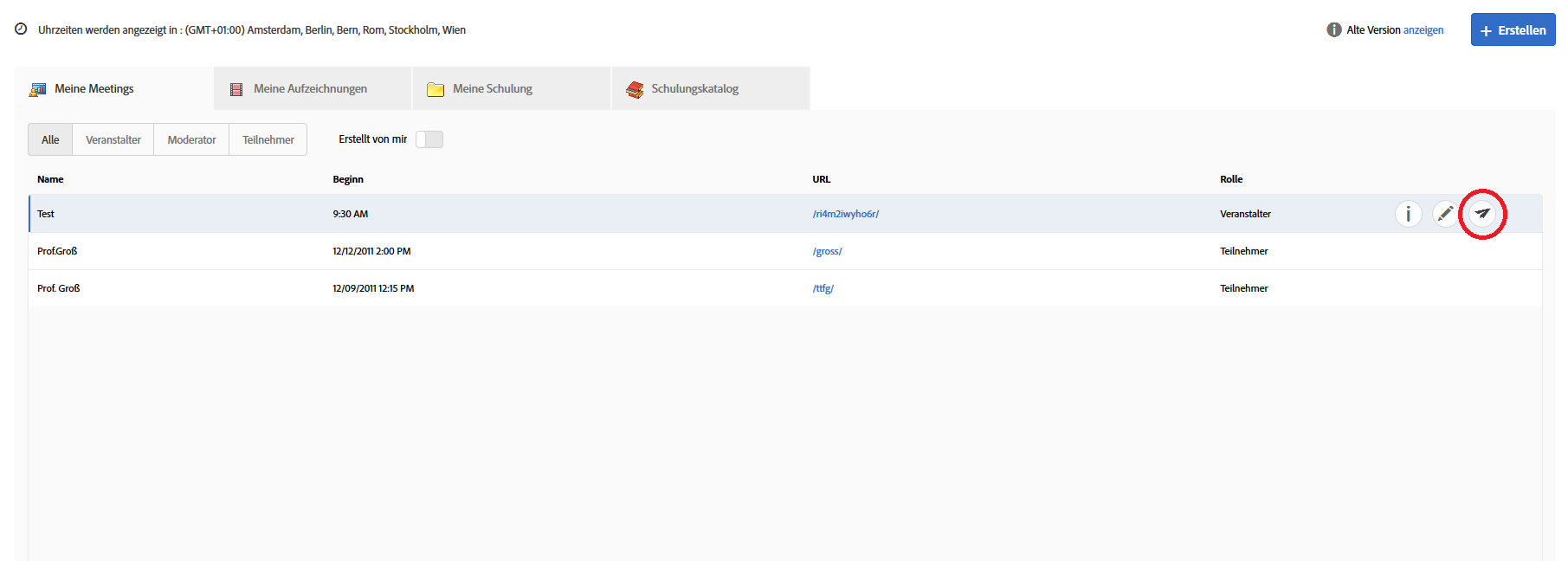Viewport: 1568px width, 561px height.
Task: Select the Test meeting row name
Action: tap(46, 214)
